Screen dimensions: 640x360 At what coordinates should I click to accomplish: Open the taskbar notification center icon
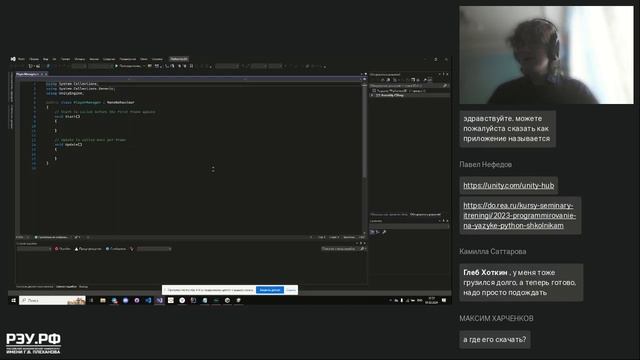444,300
